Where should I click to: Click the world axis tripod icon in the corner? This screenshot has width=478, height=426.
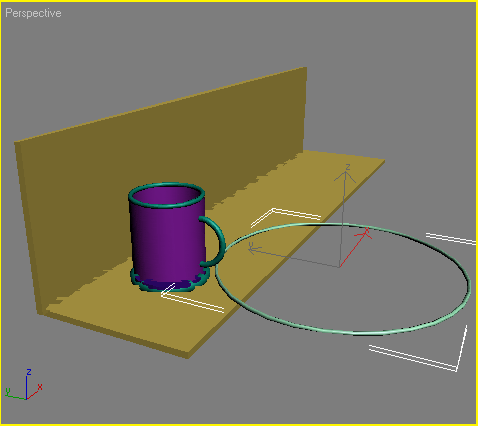coord(24,385)
